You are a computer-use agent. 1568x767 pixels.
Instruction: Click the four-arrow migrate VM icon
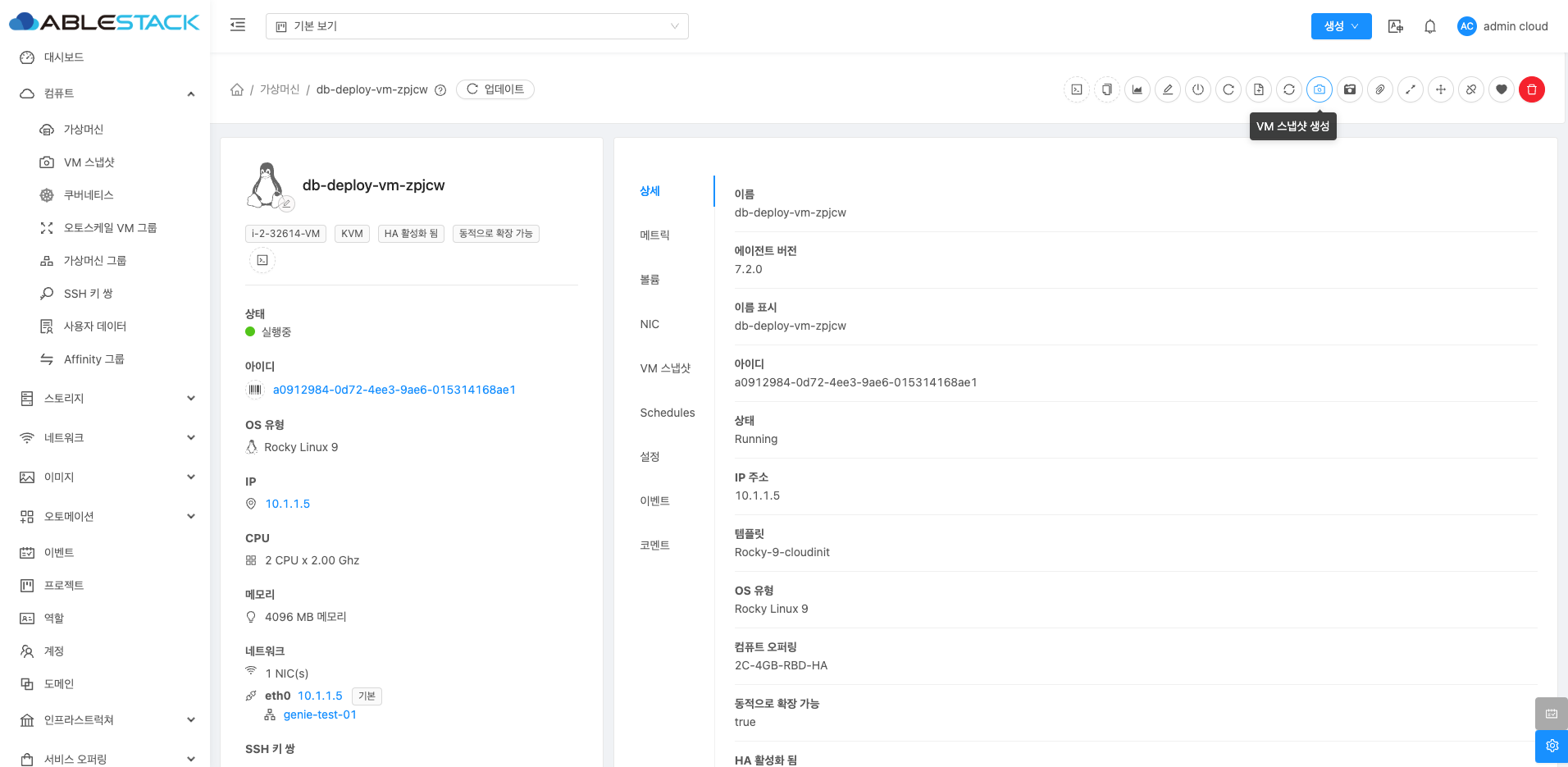pos(1441,89)
